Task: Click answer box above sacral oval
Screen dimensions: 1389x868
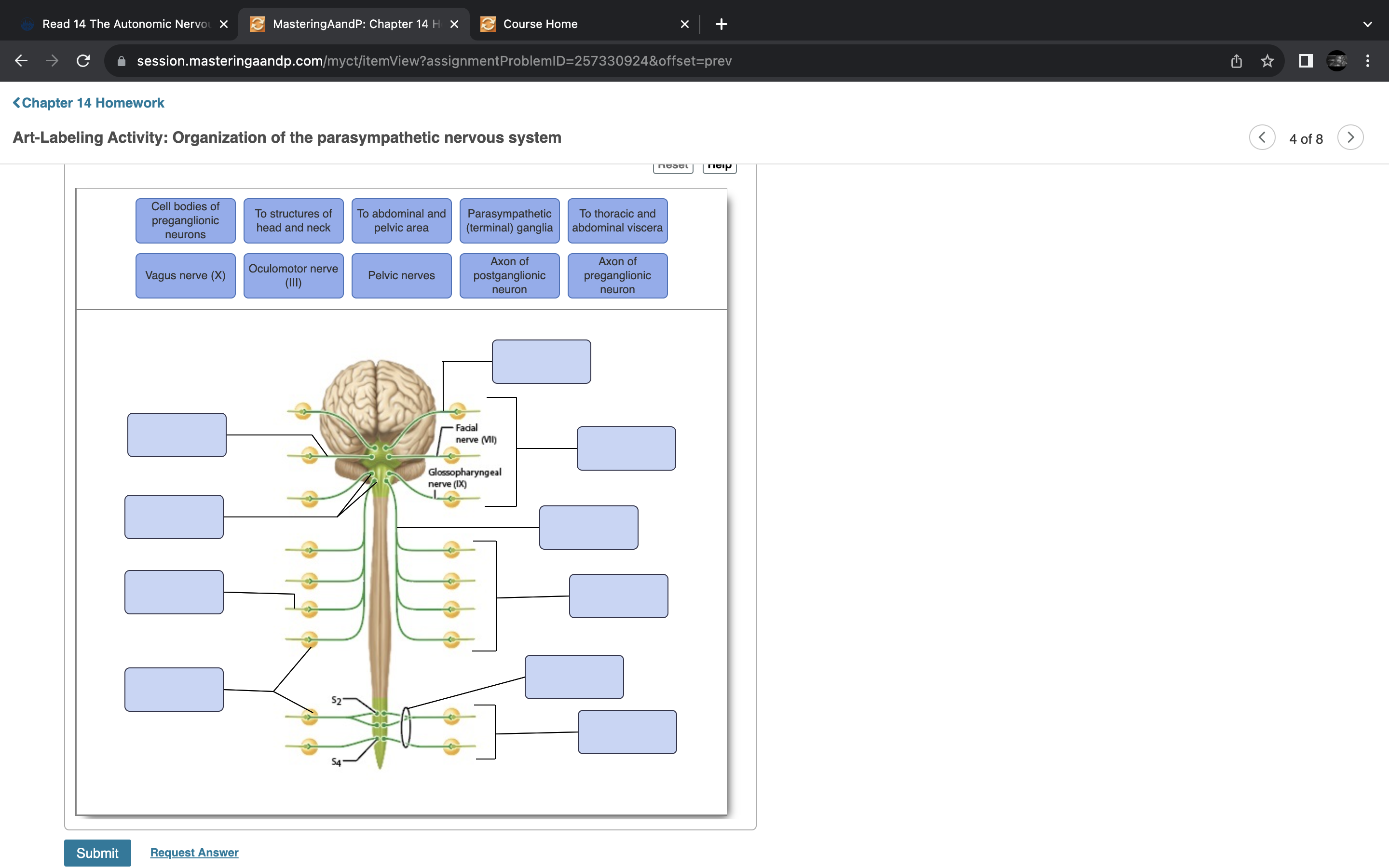Action: (x=574, y=677)
